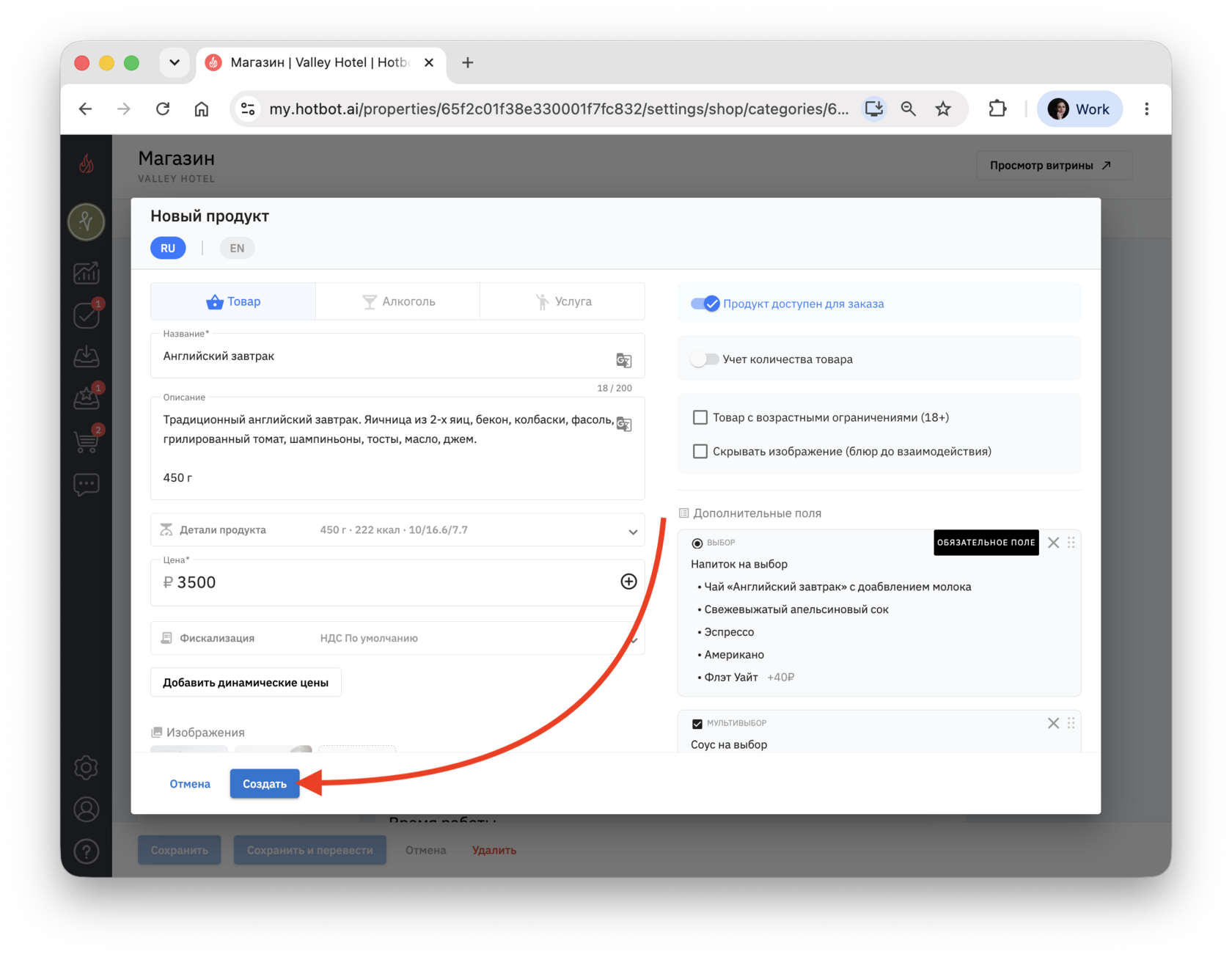The width and height of the screenshot is (1232, 957).
Task: Click the Свежевыжатый апельсиновый сок option
Action: [796, 609]
